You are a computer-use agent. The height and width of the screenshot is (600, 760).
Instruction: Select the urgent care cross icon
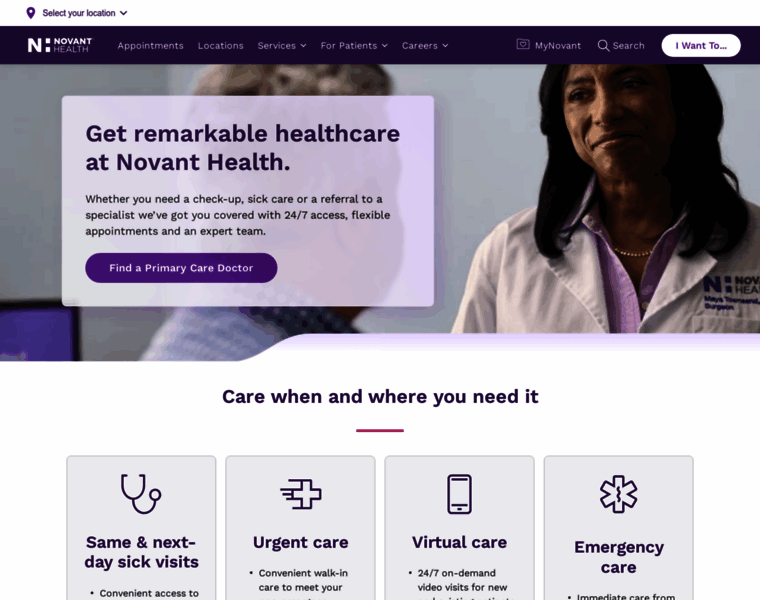click(x=301, y=494)
